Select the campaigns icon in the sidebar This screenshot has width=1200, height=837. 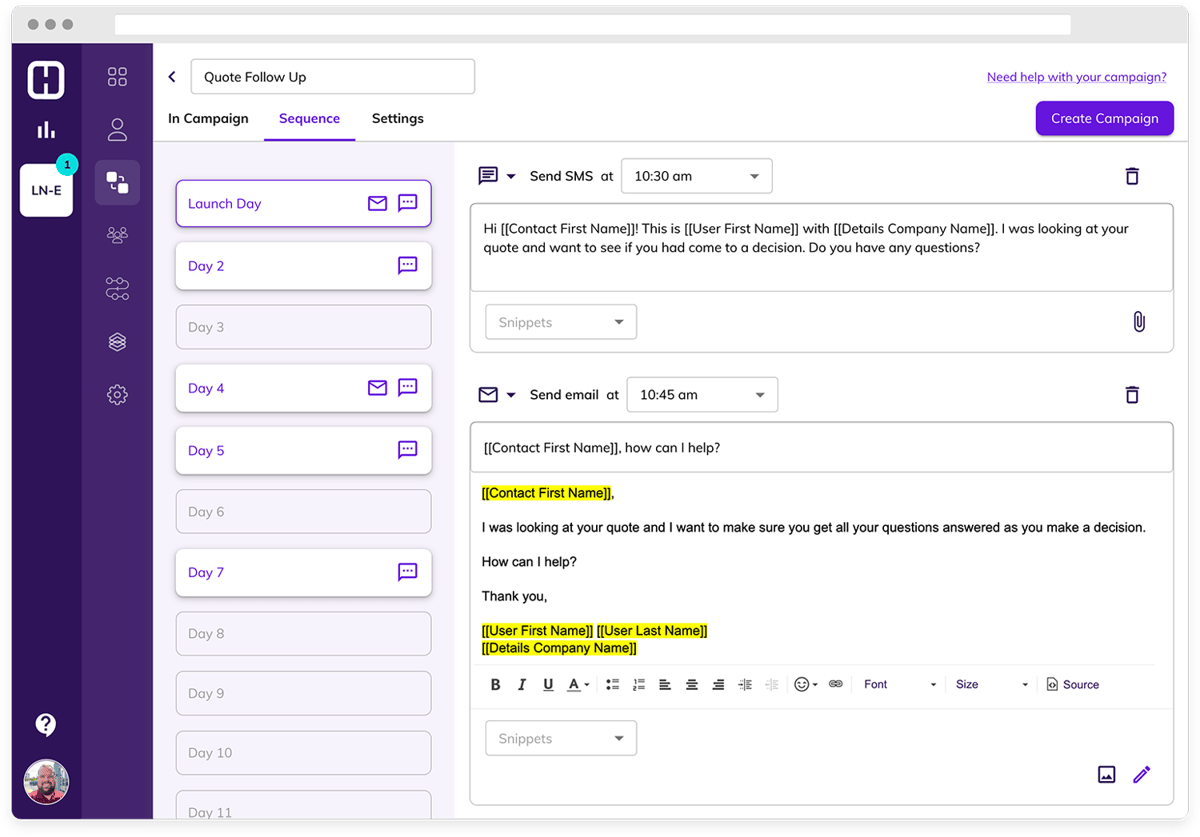(x=117, y=182)
